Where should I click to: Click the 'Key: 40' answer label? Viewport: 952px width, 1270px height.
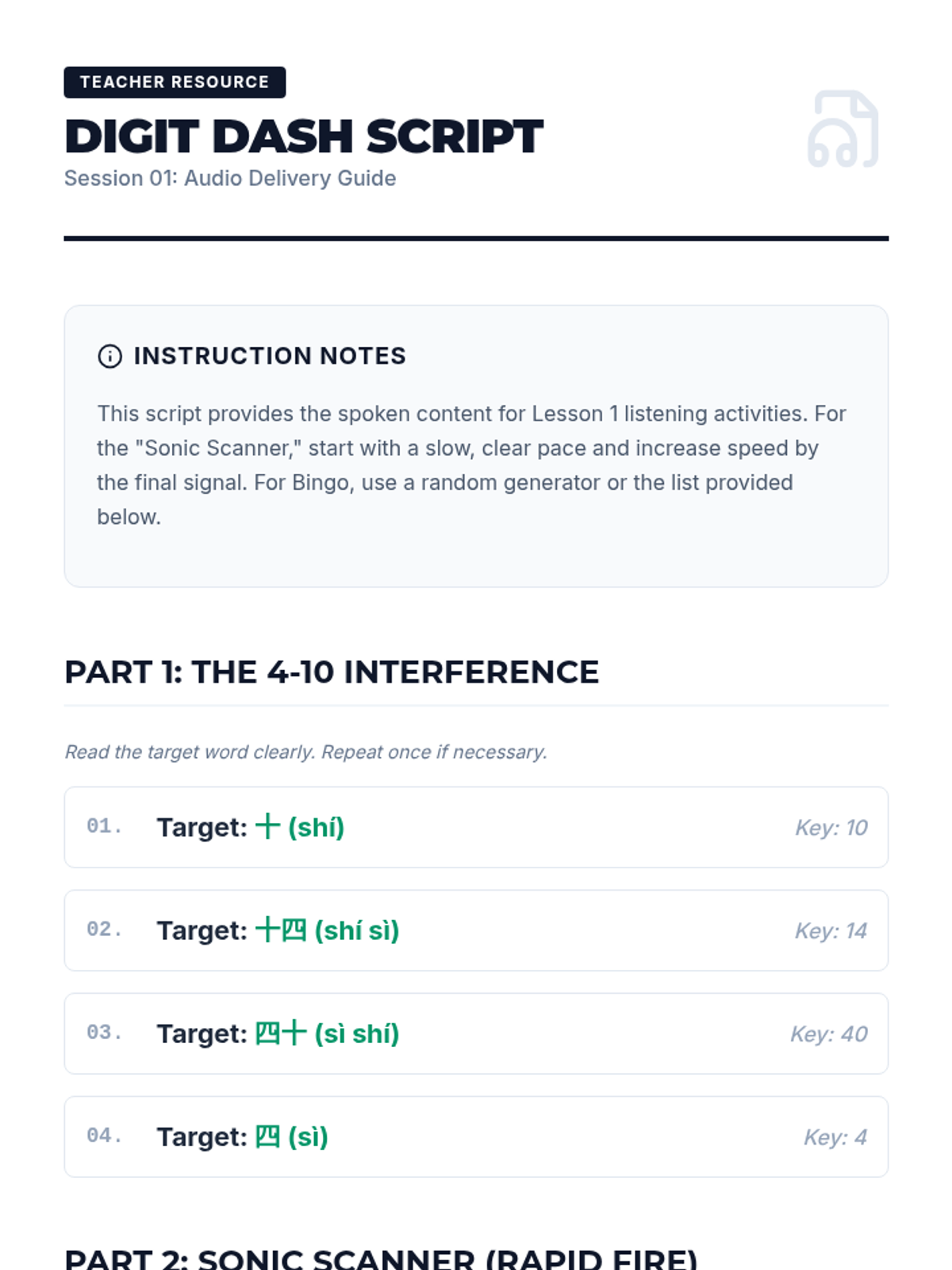point(829,1033)
